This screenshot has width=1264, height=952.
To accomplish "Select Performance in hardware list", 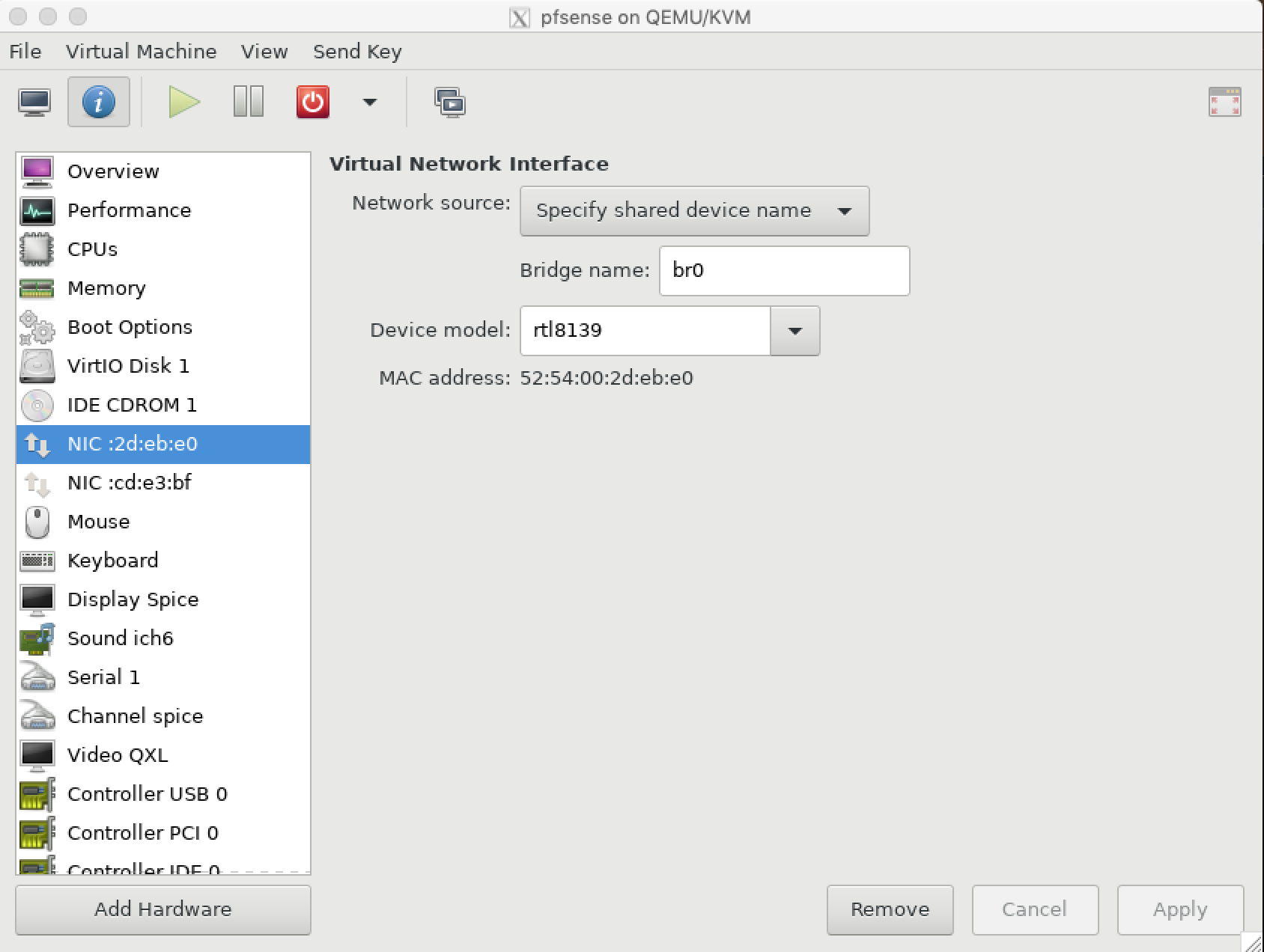I will [x=163, y=210].
